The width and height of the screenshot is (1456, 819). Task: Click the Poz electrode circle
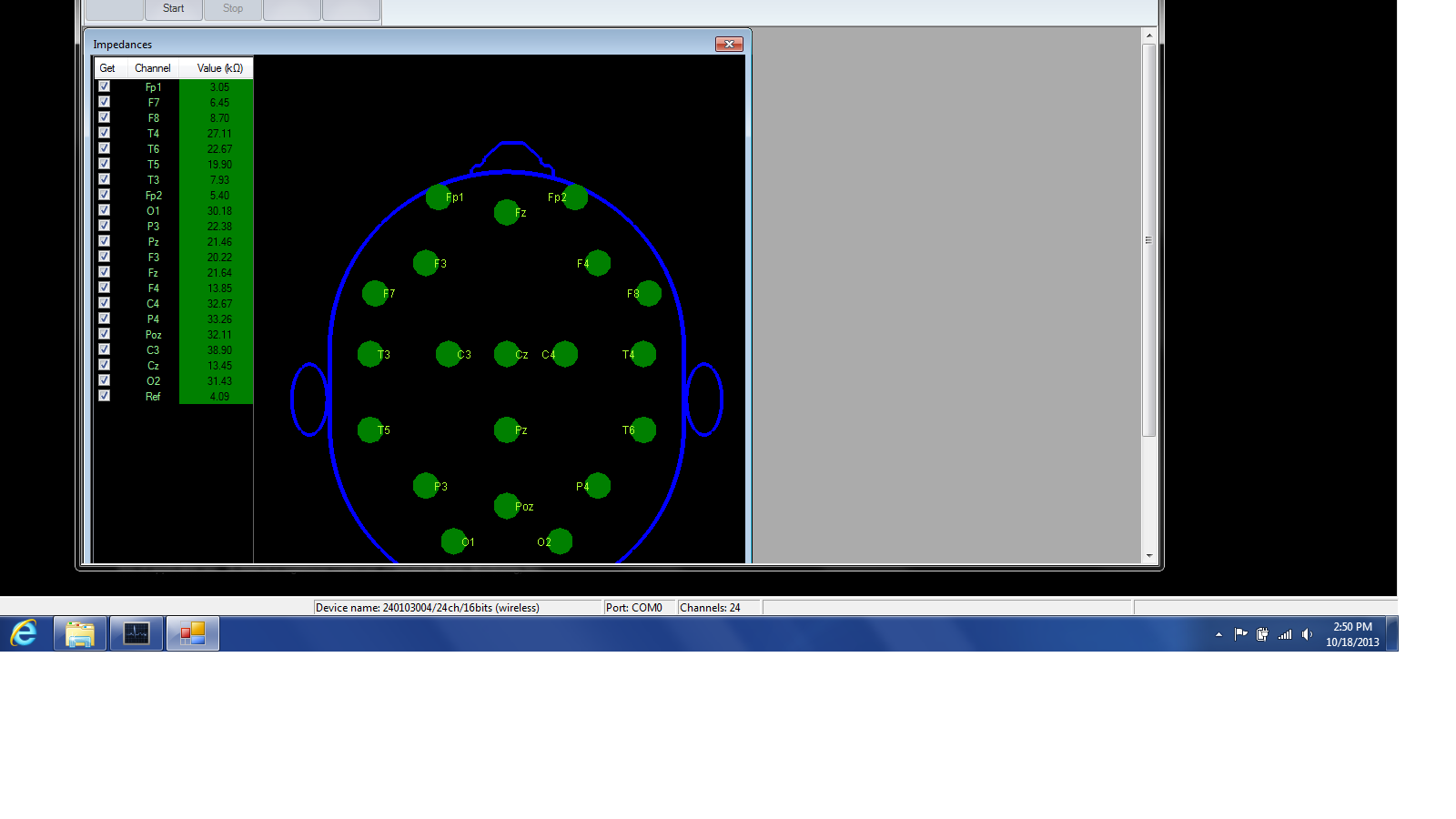point(507,506)
